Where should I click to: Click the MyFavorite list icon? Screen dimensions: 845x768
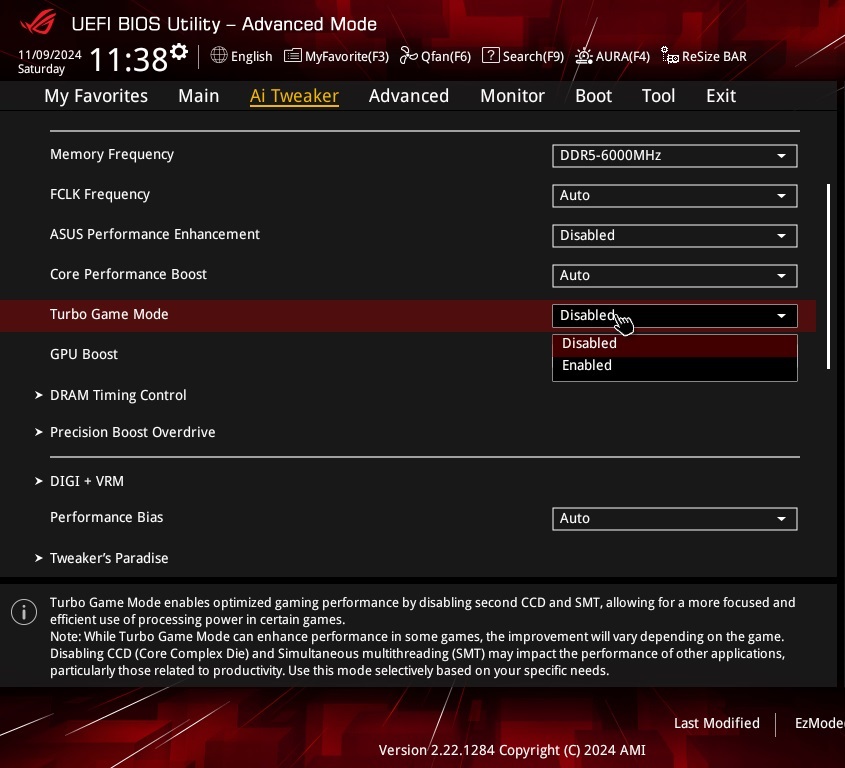coord(293,56)
